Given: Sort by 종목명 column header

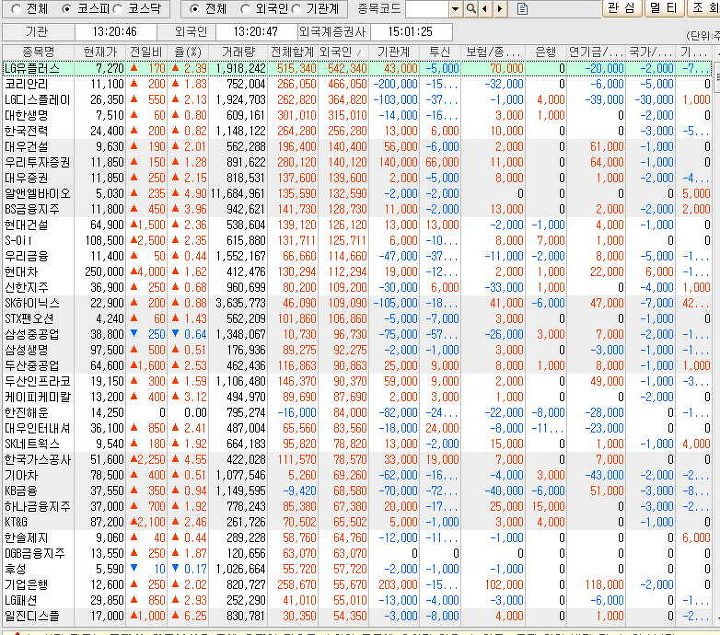Looking at the screenshot, I should point(38,52).
